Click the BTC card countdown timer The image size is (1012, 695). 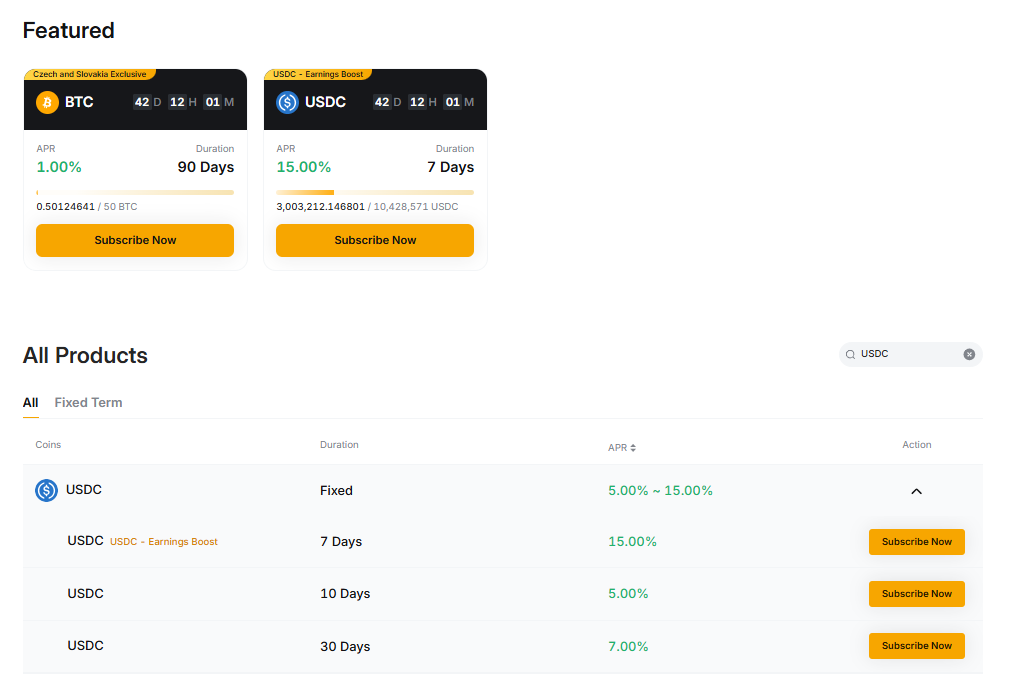point(184,102)
